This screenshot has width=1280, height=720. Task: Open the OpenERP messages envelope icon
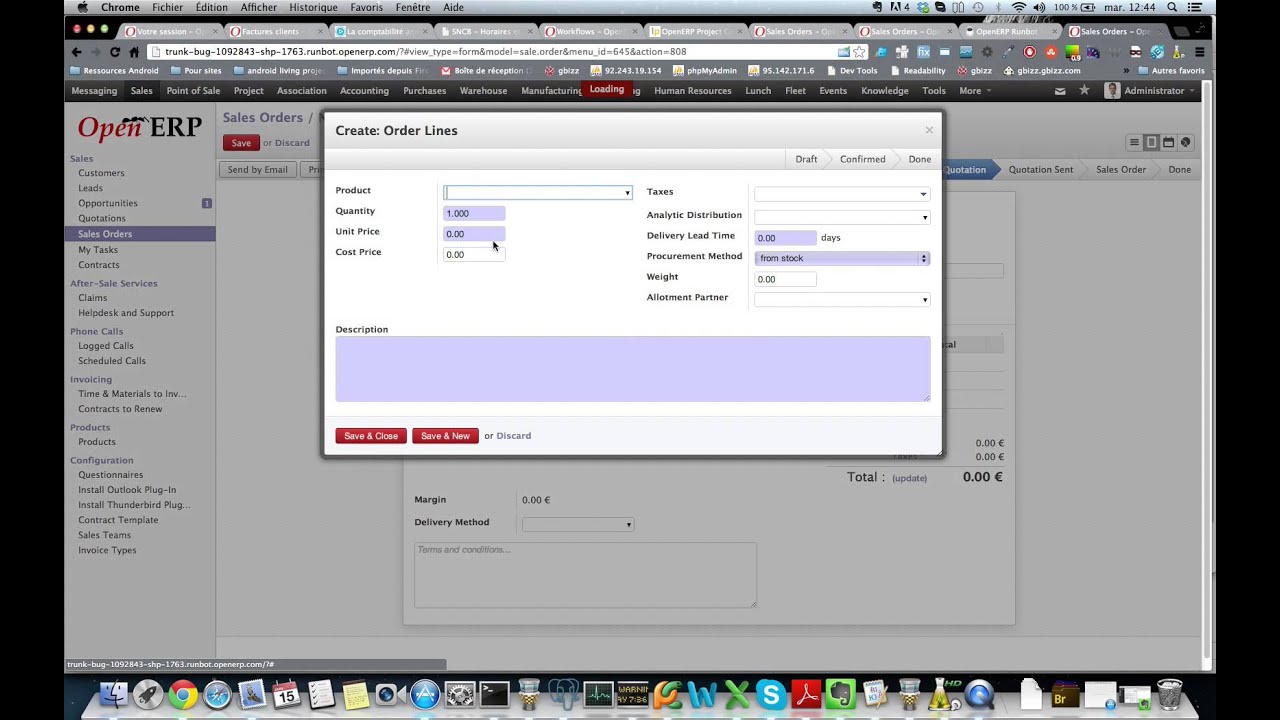(1060, 91)
